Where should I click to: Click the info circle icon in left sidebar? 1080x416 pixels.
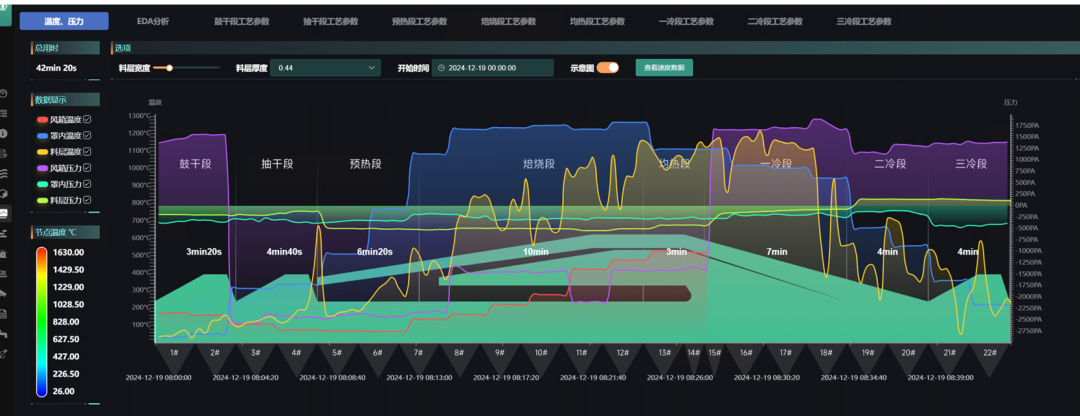[4, 133]
